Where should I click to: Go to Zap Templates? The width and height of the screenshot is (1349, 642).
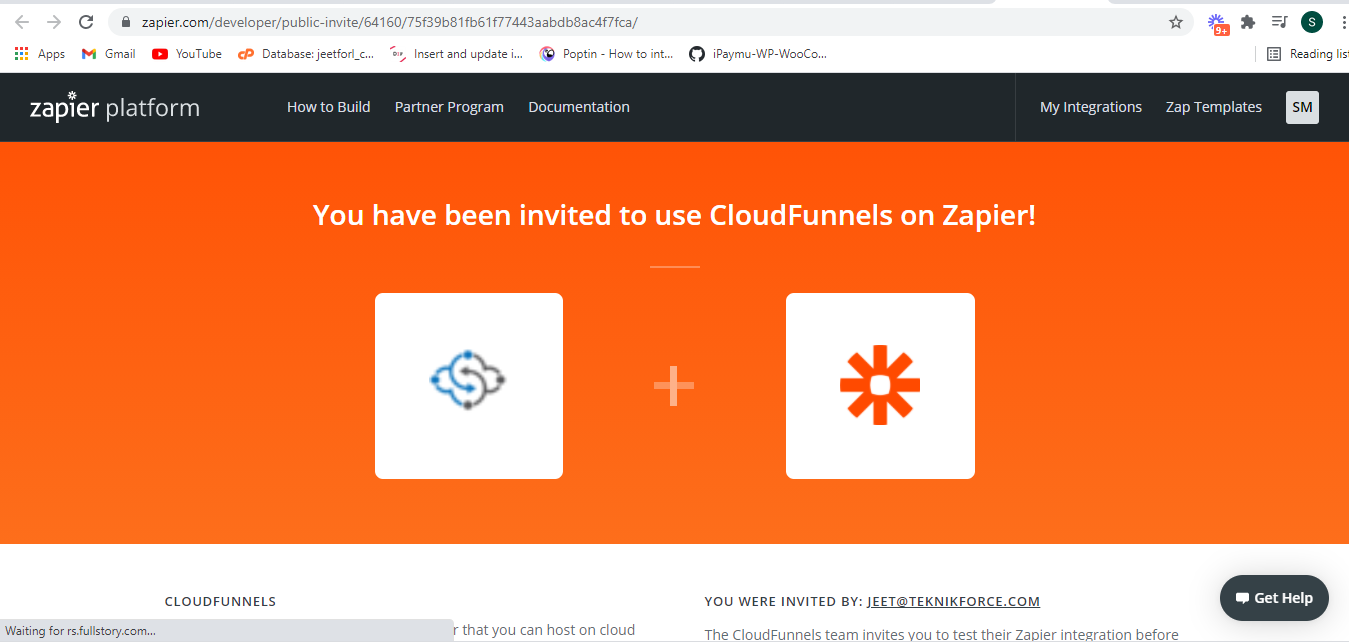pos(1214,107)
